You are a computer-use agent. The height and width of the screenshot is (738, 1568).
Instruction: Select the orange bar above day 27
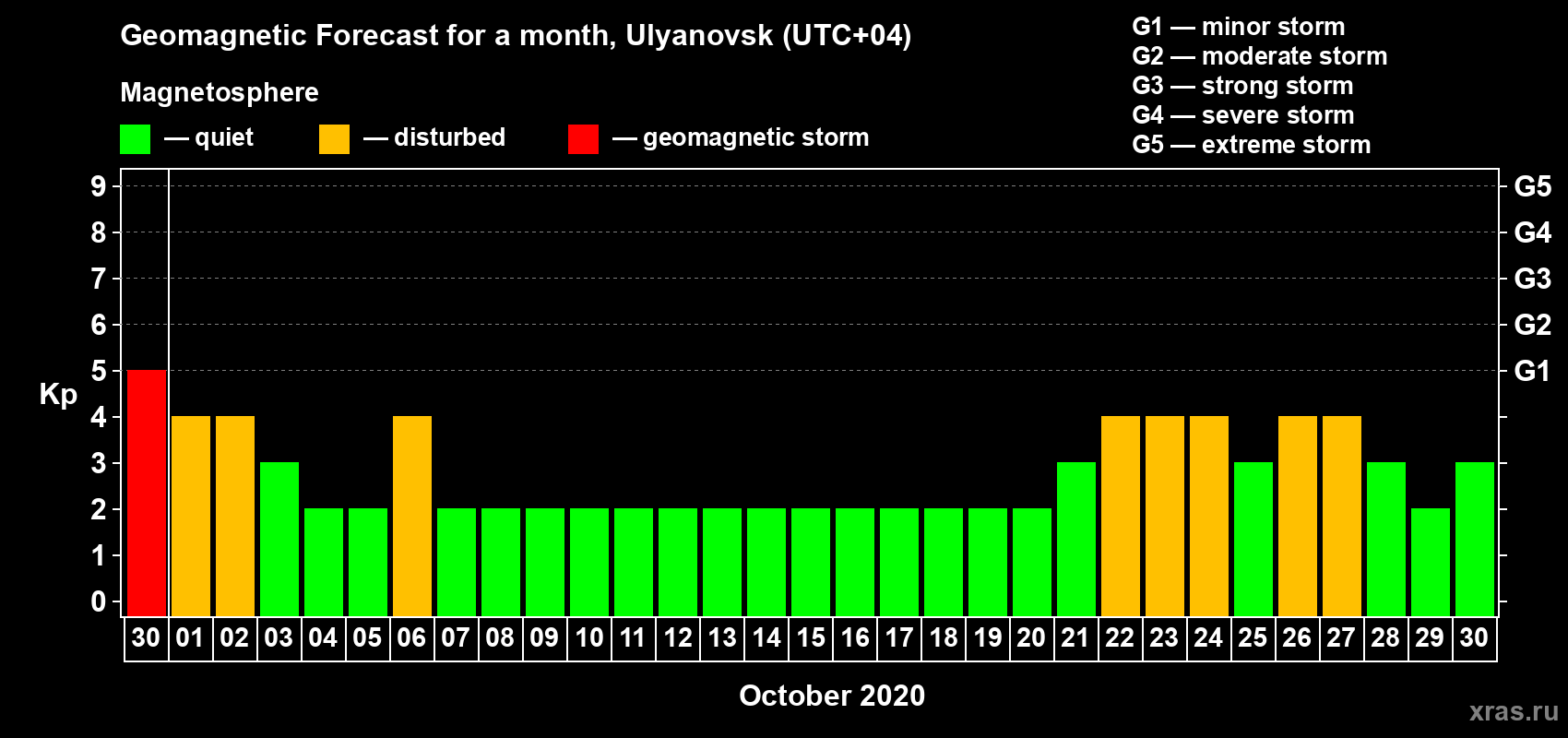pyautogui.click(x=1342, y=516)
